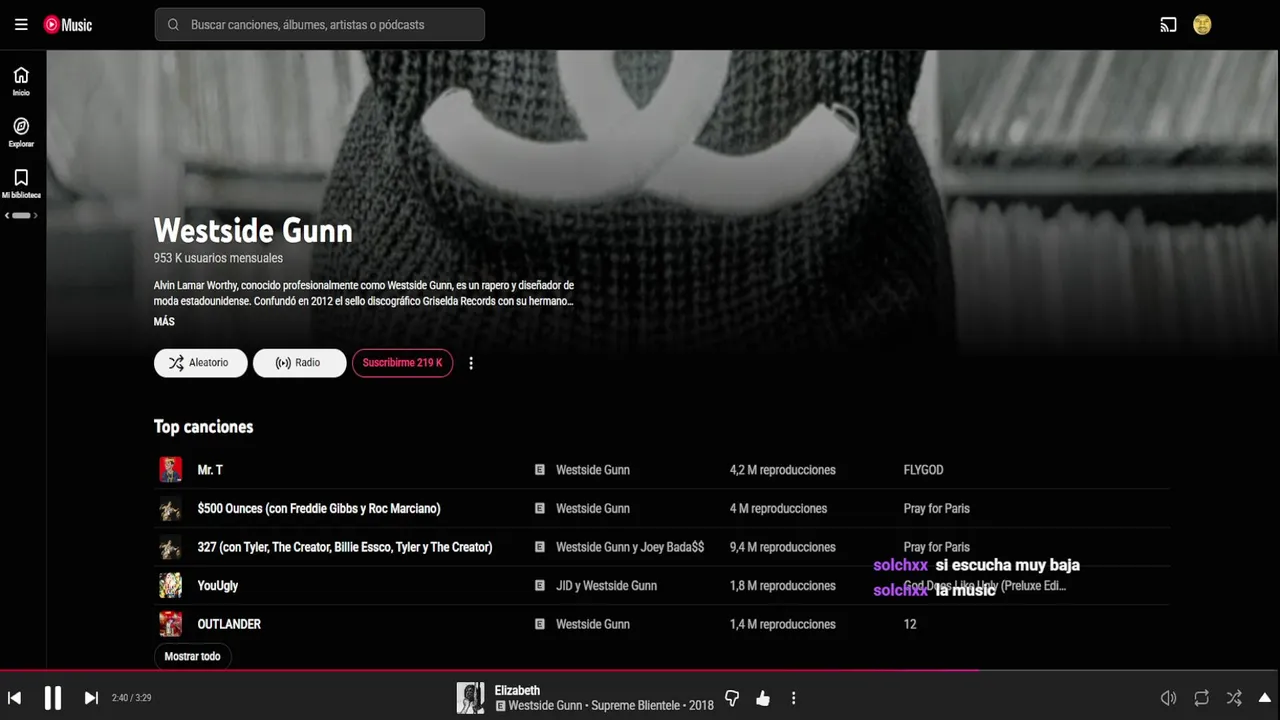Expand the player page with up arrow
This screenshot has height=720, width=1280.
click(x=1265, y=698)
